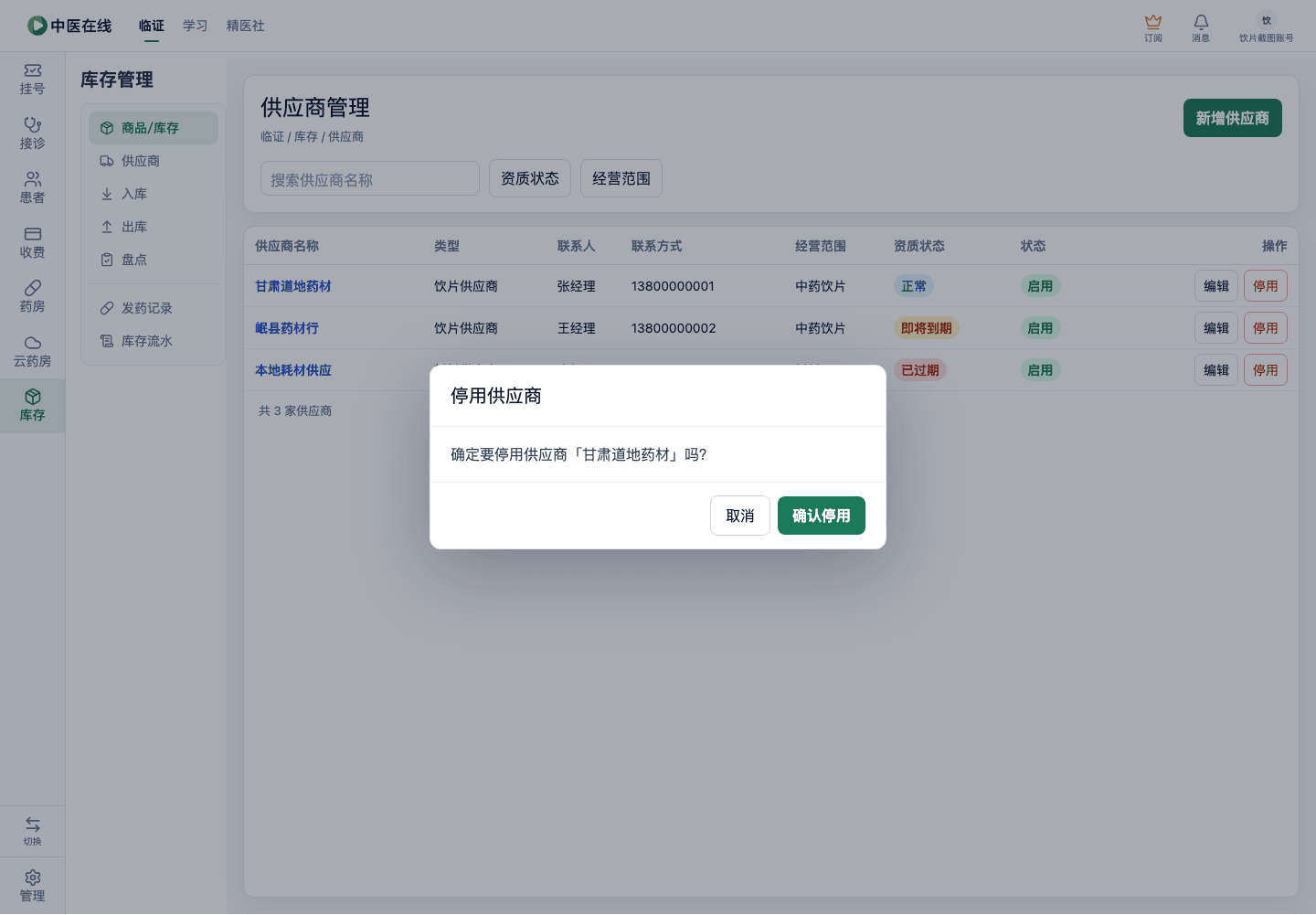Click contact 王经理
The image size is (1316, 915).
point(577,328)
